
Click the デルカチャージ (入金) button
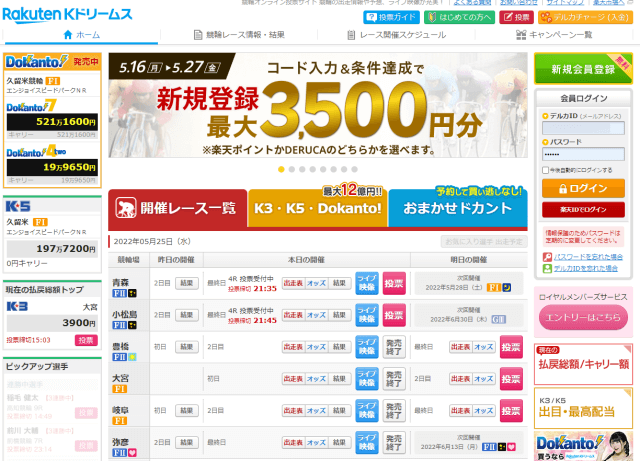pyautogui.click(x=585, y=17)
